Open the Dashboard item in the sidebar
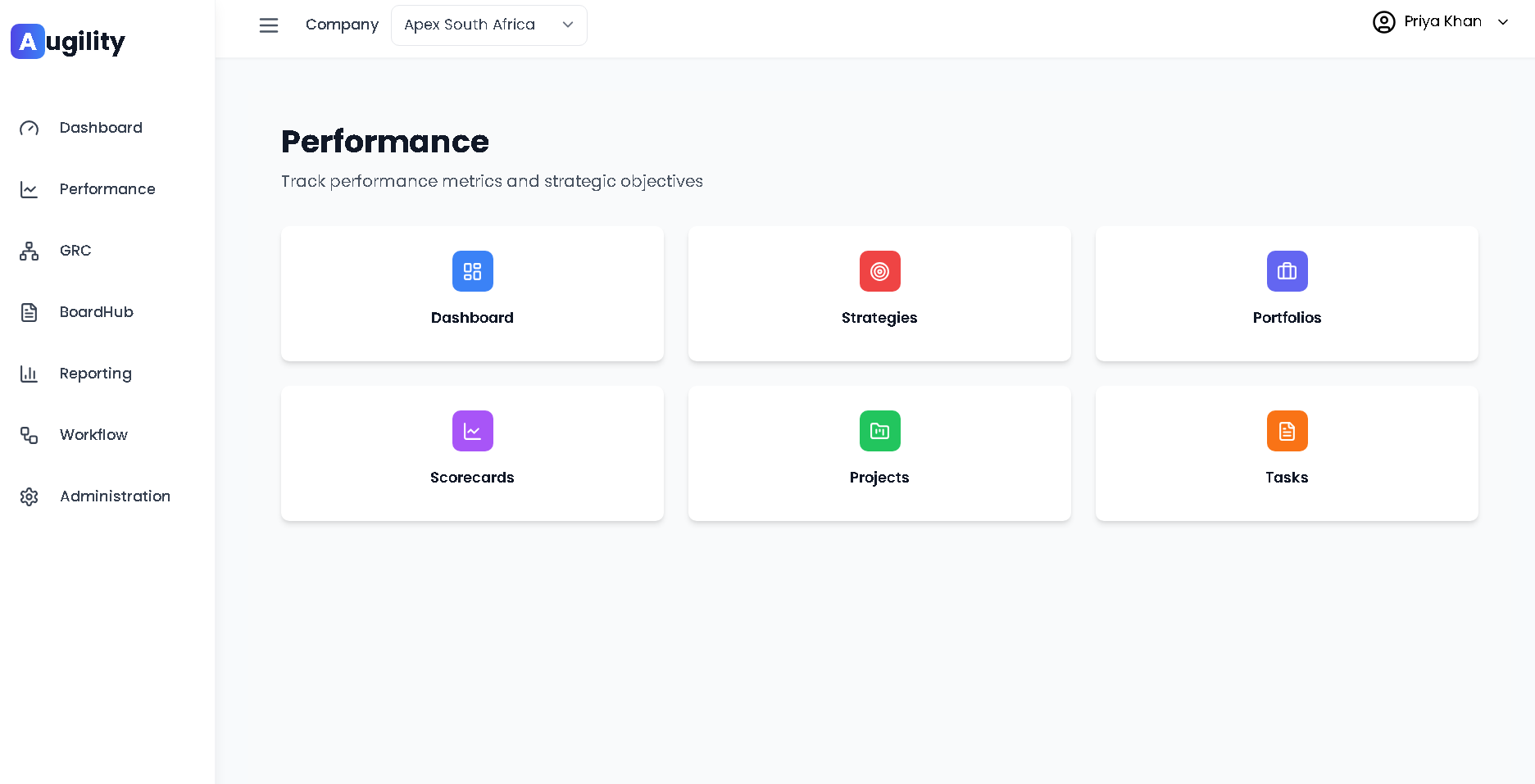This screenshot has height=784, width=1535. pyautogui.click(x=101, y=128)
